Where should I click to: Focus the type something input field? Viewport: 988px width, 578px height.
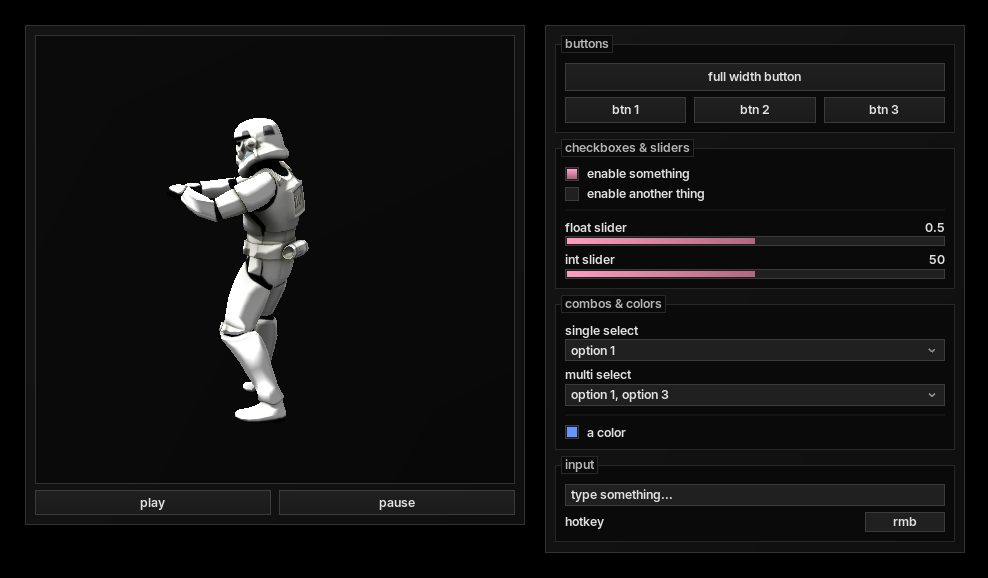(755, 495)
